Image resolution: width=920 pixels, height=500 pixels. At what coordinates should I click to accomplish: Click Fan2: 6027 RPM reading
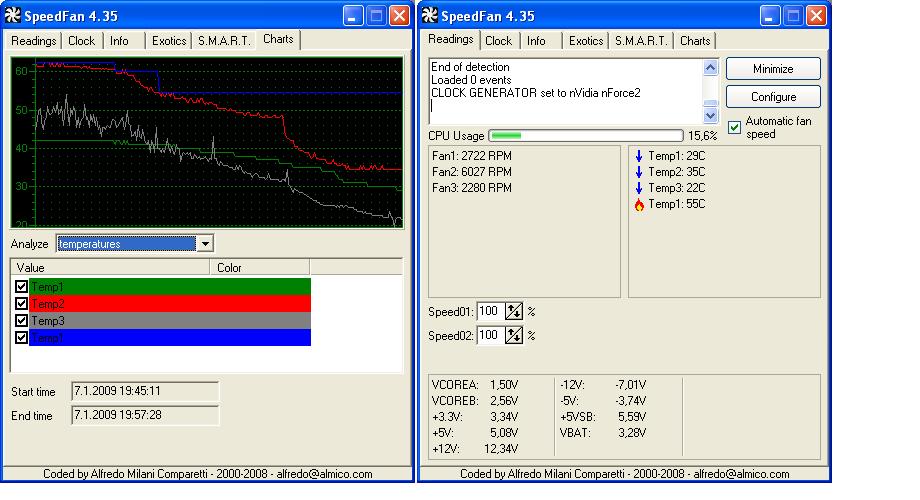[472, 172]
